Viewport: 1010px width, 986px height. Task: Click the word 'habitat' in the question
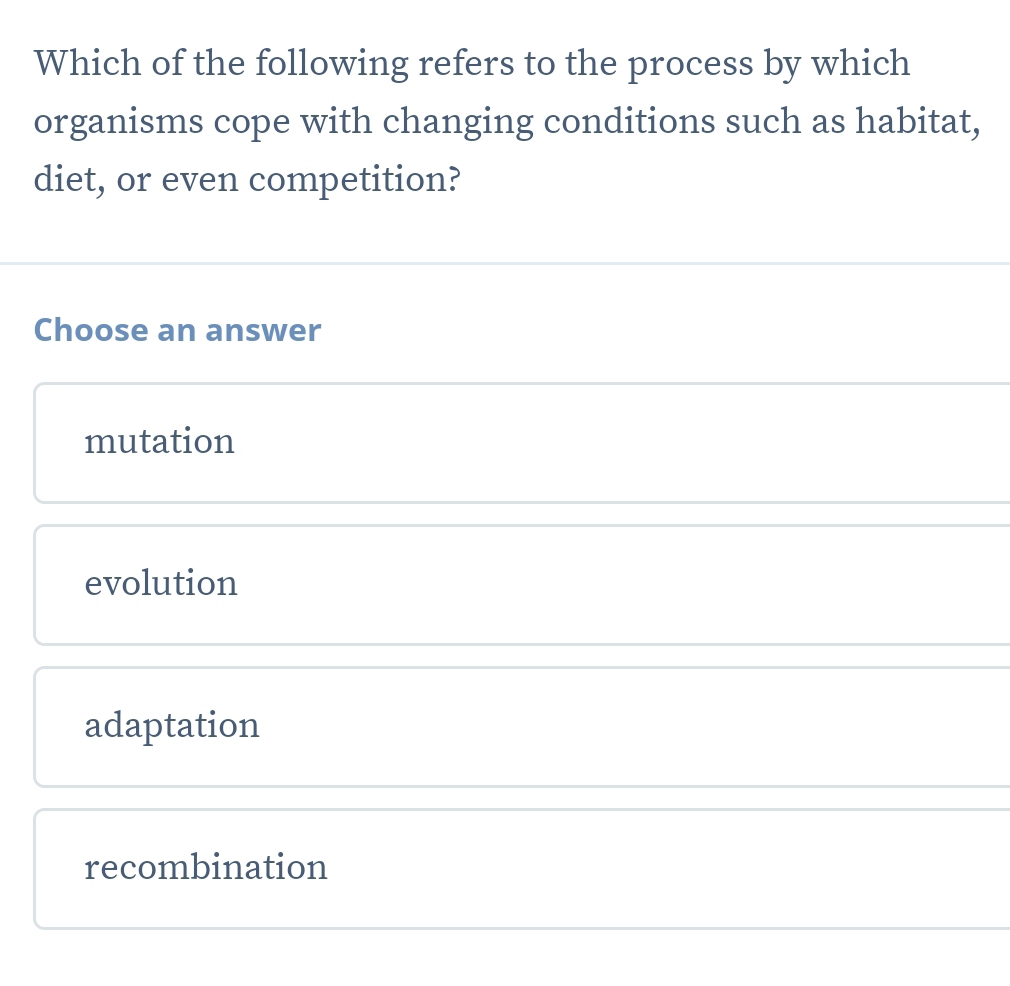pos(912,122)
